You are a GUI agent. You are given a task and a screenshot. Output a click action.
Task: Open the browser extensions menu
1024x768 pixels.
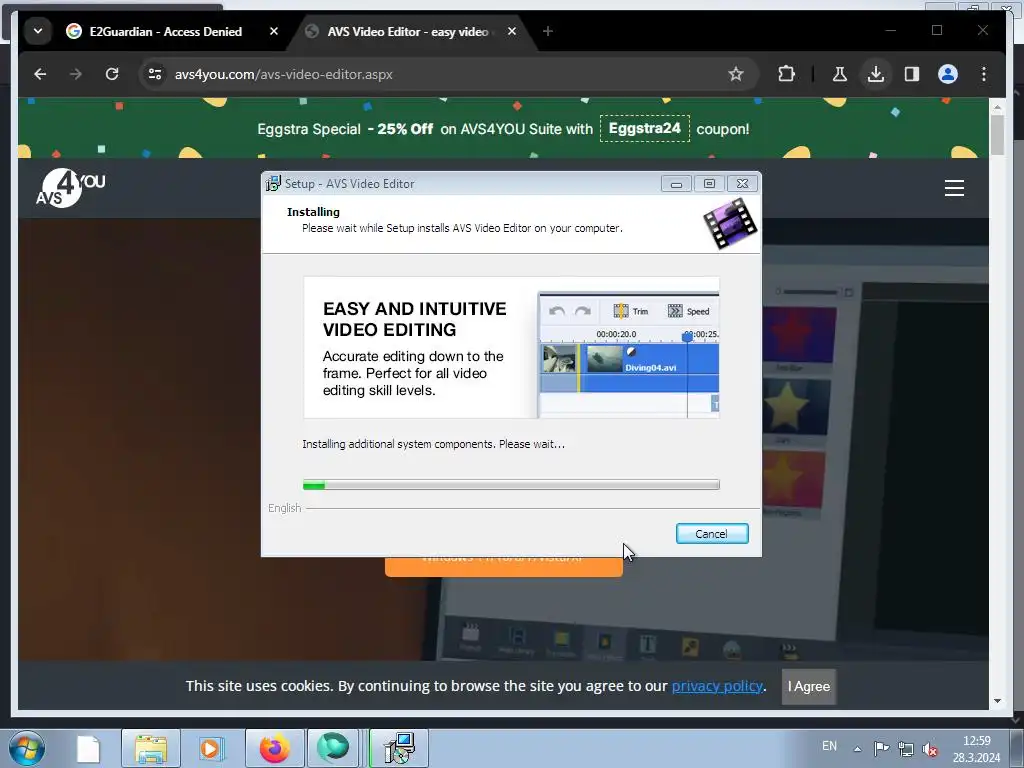(787, 74)
